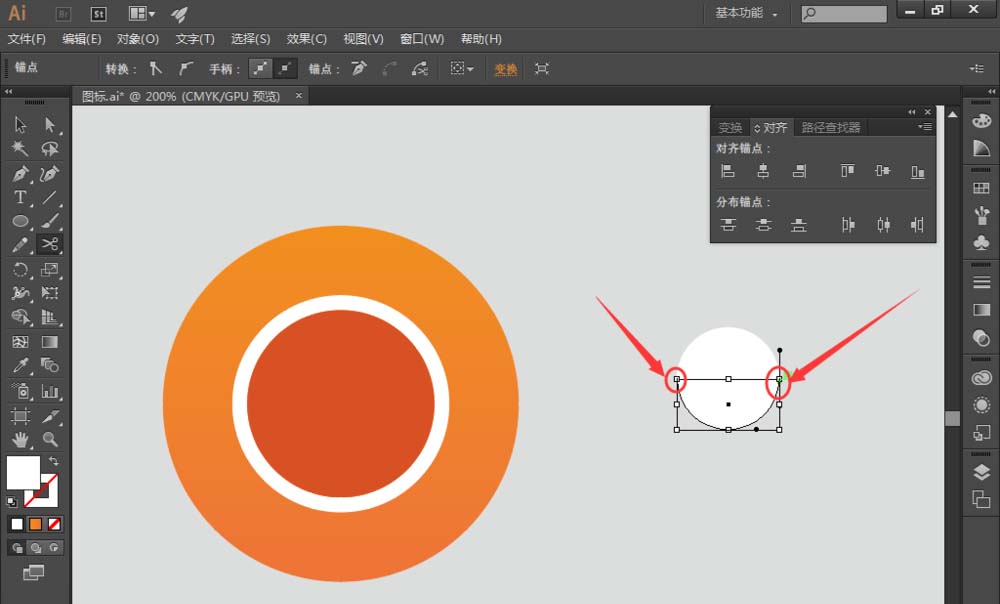
Task: Click horizontal align left in 对齐锚点
Action: (728, 171)
